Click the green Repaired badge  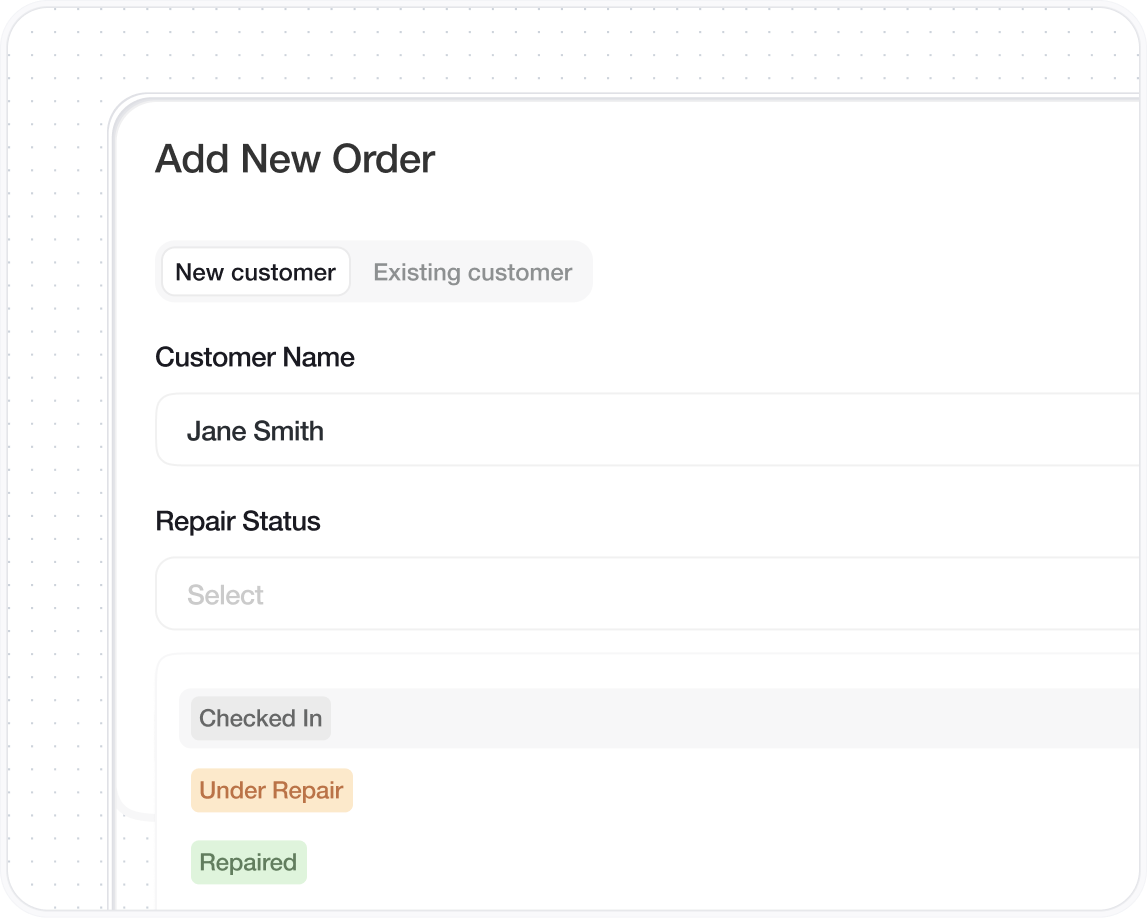coord(248,862)
